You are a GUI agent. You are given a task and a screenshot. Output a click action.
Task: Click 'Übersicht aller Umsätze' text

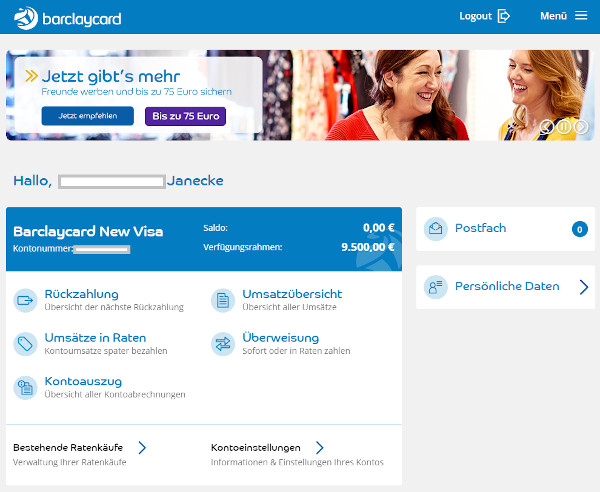(289, 307)
